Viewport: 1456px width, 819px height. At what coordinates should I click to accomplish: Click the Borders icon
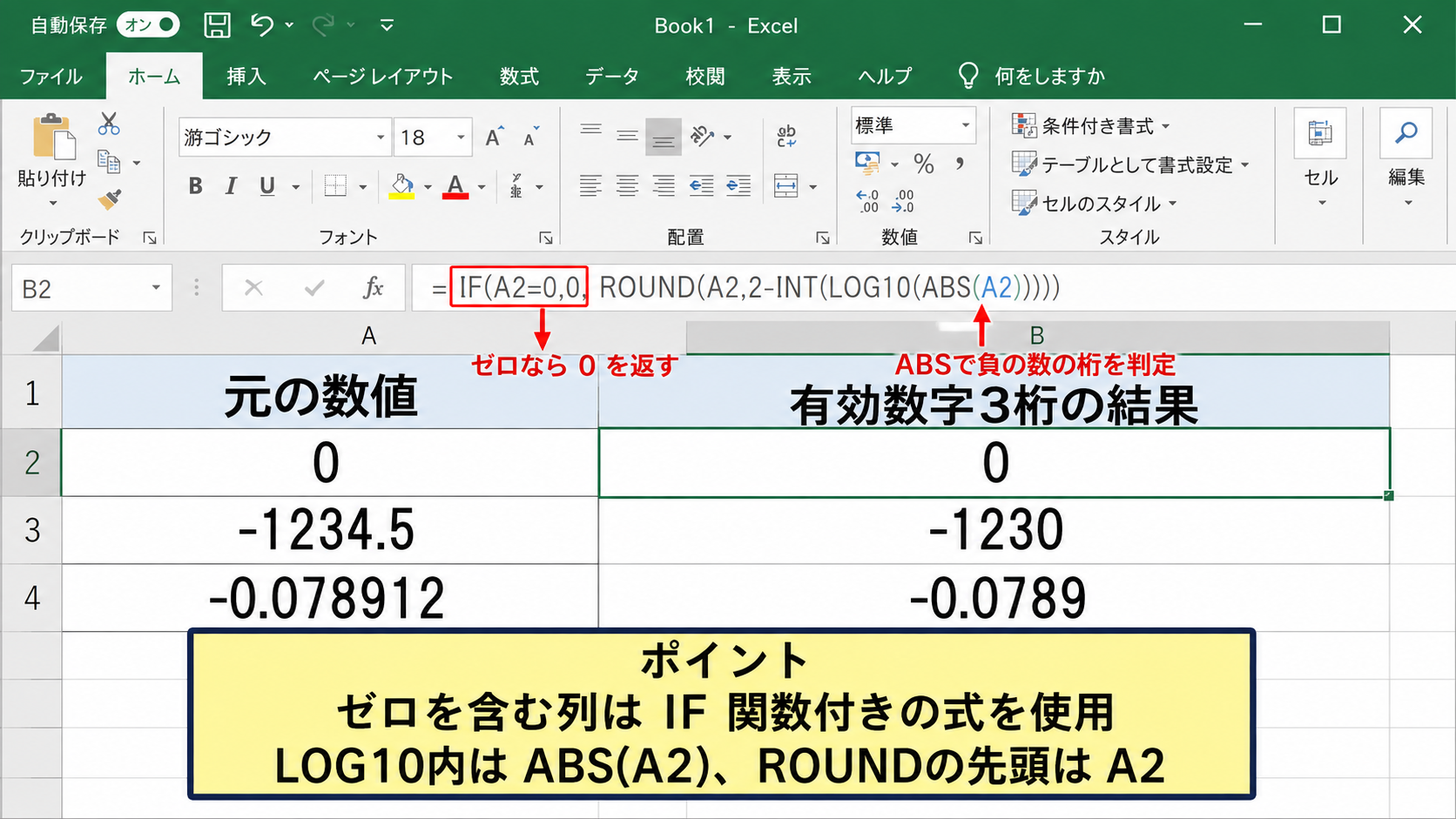335,185
